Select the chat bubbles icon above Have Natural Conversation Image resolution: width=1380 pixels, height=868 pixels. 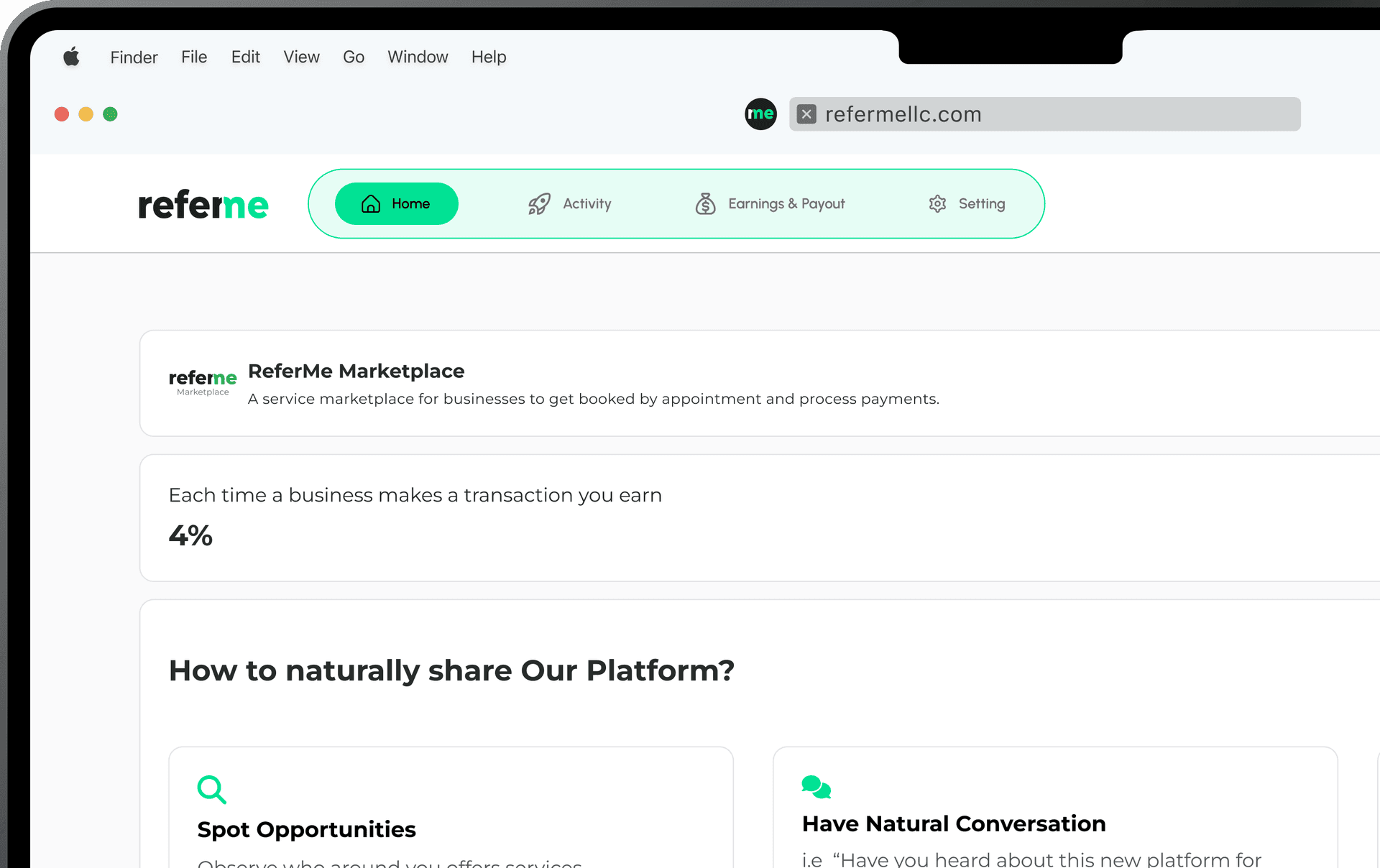point(816,786)
